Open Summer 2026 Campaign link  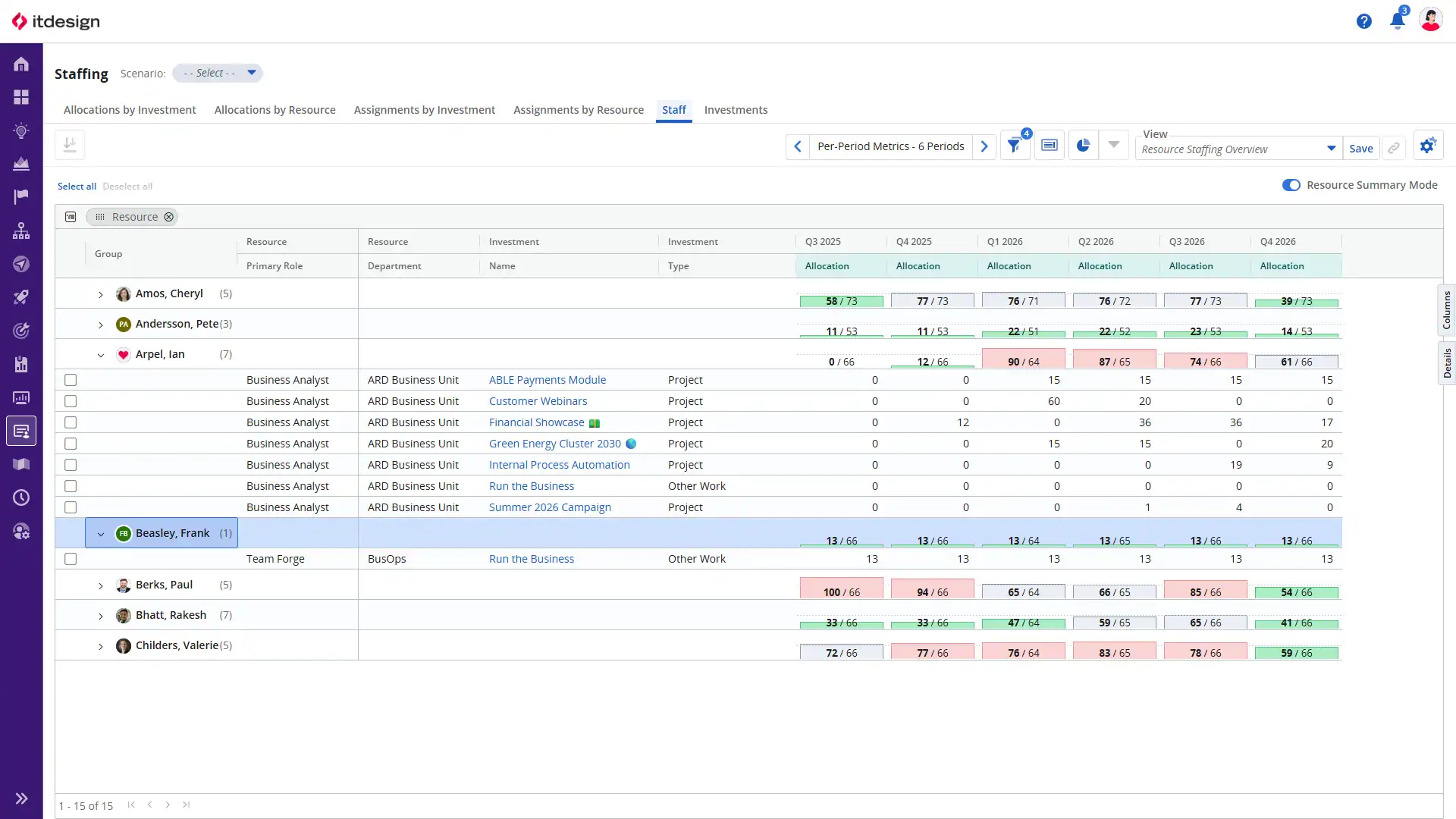click(550, 507)
